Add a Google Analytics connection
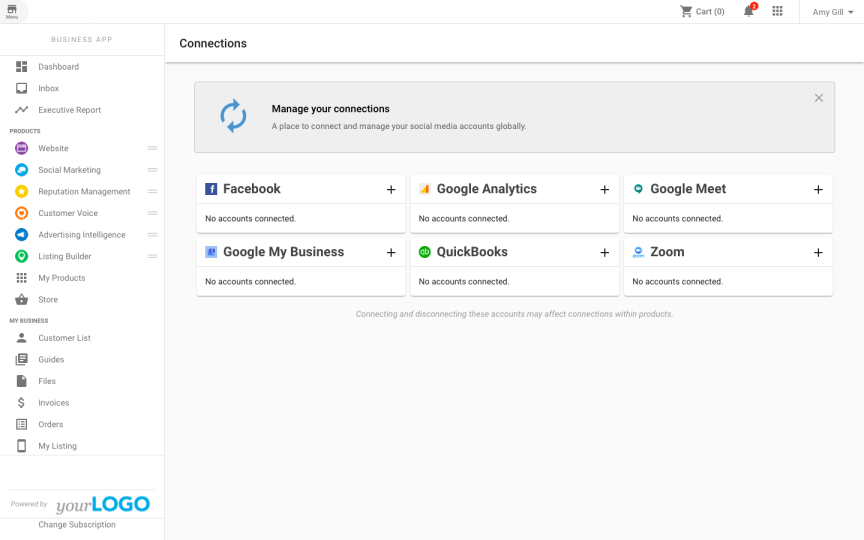 pos(604,190)
